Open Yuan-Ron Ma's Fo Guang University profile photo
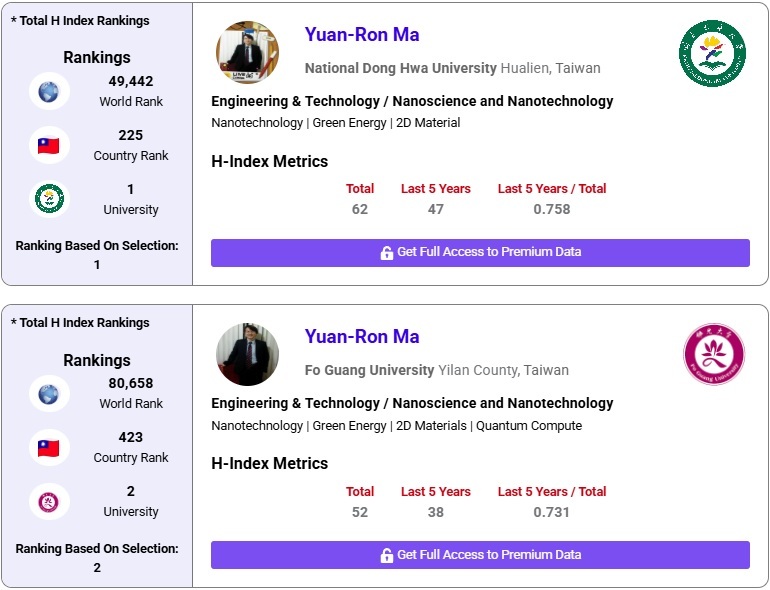The height and width of the screenshot is (590, 770). 247,355
